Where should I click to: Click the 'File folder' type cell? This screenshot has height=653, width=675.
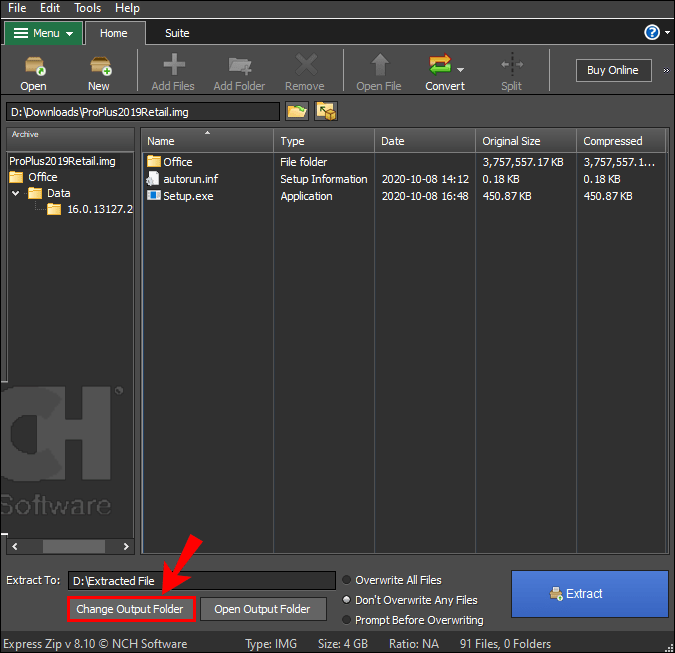303,162
